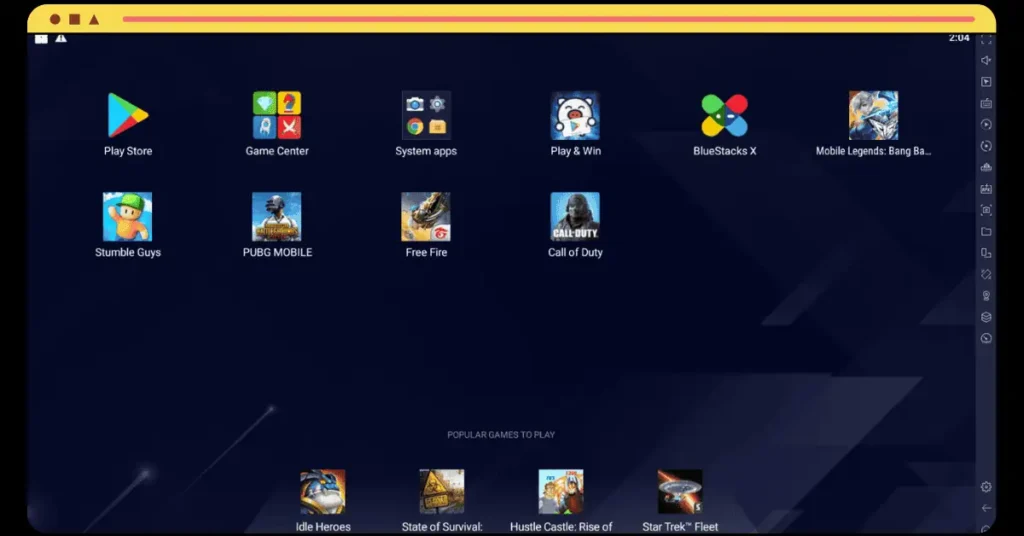Image resolution: width=1024 pixels, height=536 pixels.
Task: Open the Play Store app
Action: pos(128,116)
